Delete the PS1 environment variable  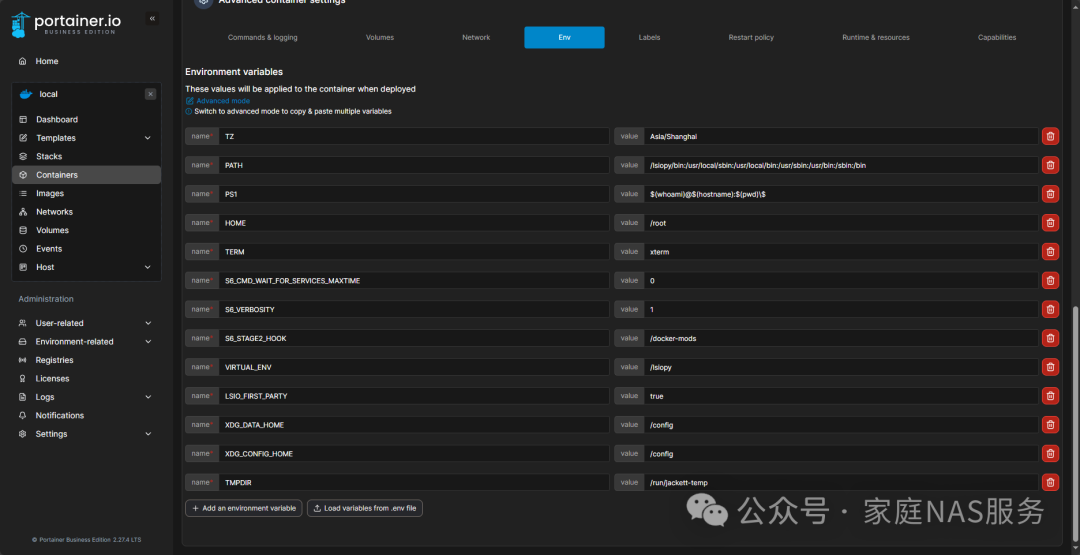point(1050,194)
